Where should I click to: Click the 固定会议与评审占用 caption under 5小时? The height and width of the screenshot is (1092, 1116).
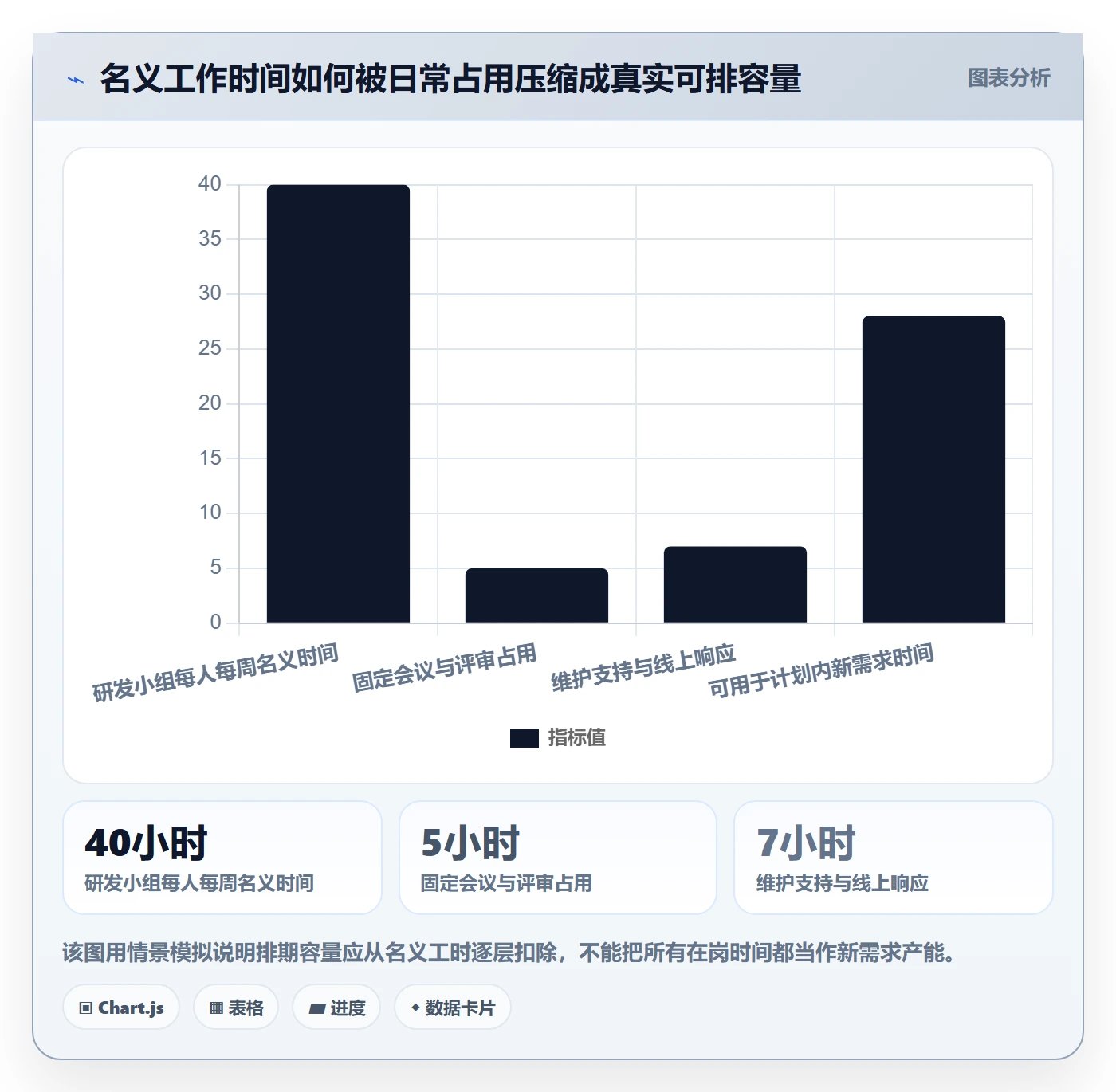pos(506,883)
